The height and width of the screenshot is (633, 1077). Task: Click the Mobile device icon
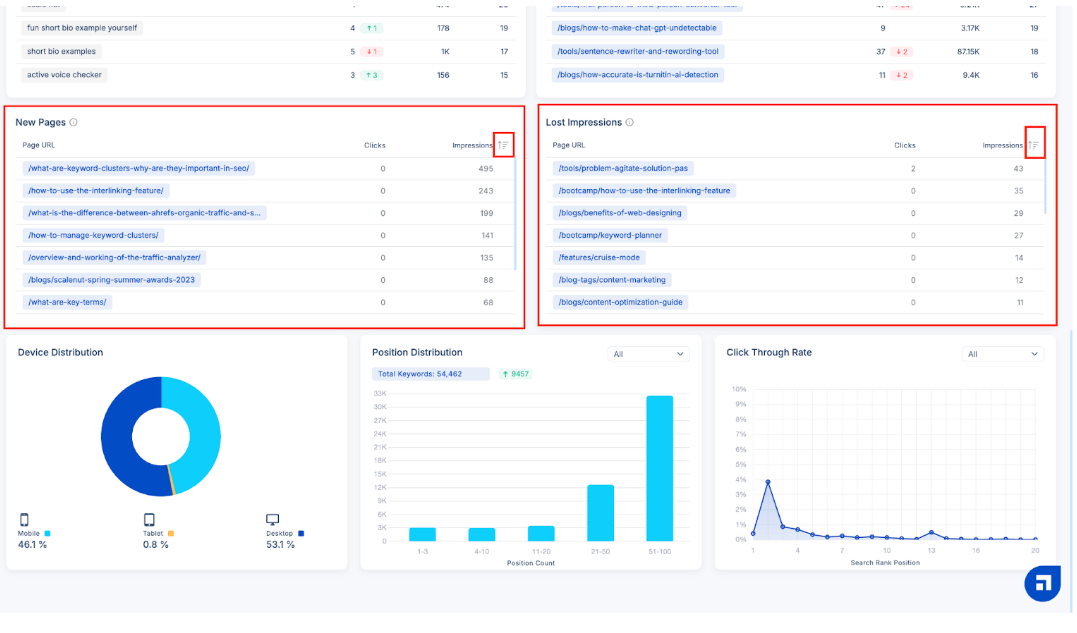(x=24, y=520)
